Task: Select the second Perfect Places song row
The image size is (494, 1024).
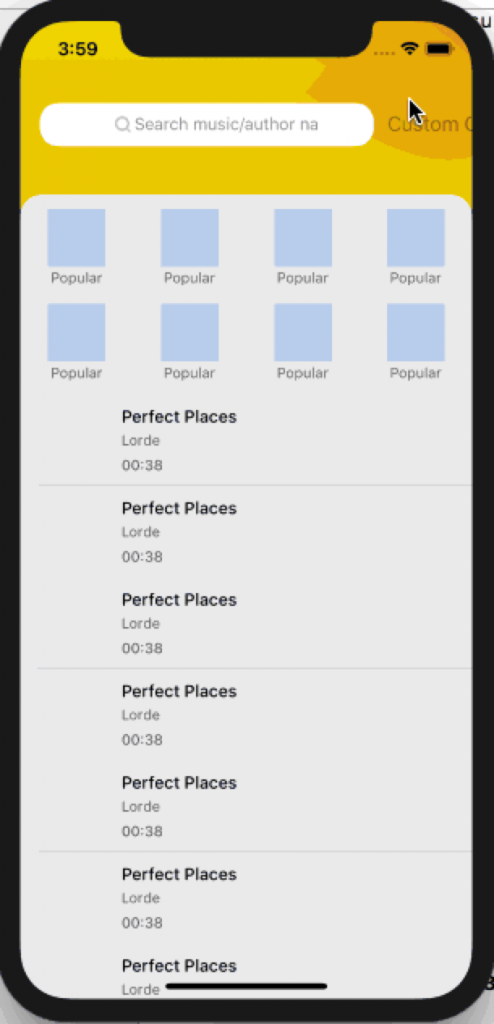Action: (x=255, y=532)
